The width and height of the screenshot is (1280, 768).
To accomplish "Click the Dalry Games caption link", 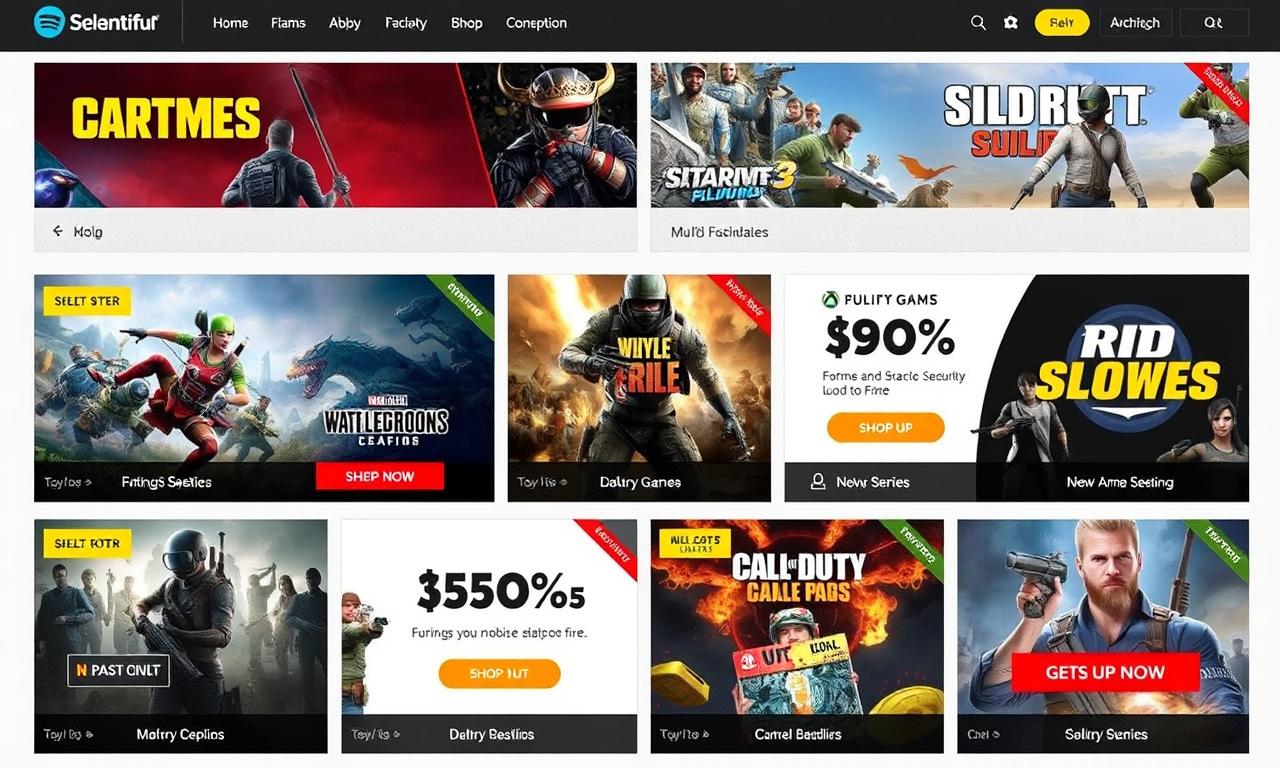I will coord(640,482).
